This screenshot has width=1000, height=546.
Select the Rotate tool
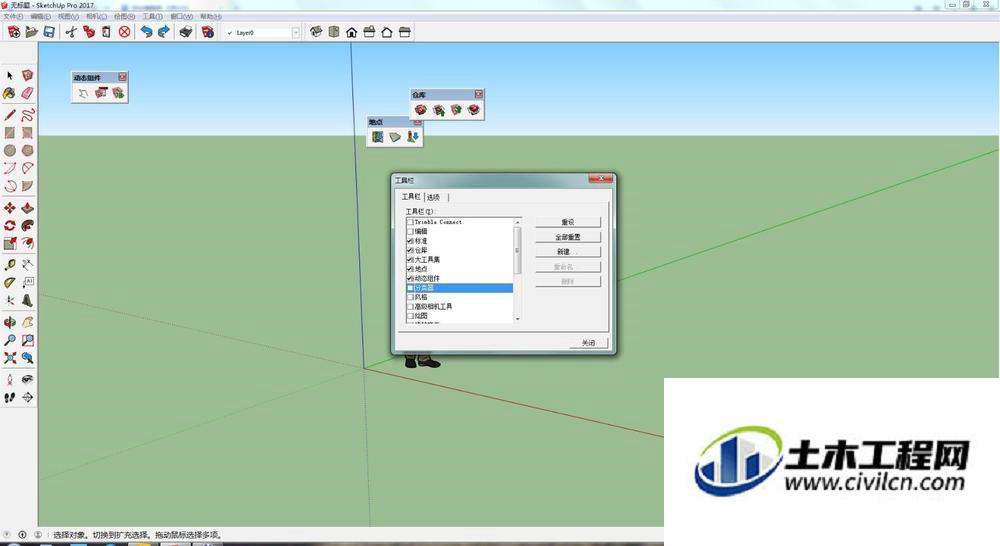[x=10, y=226]
